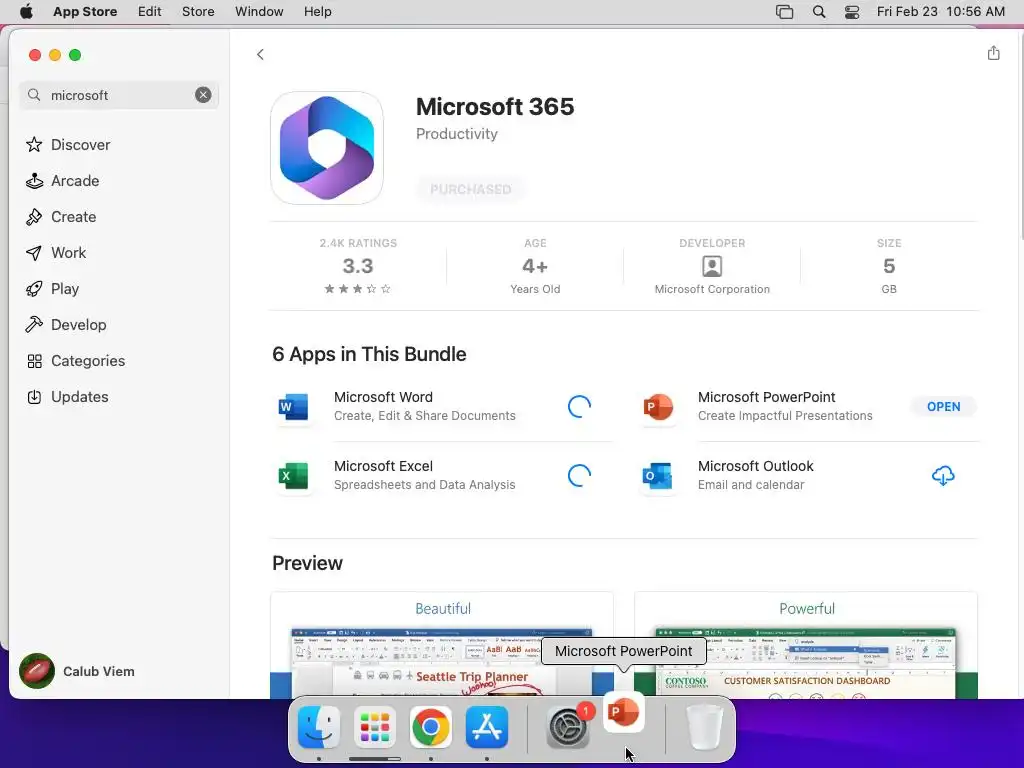
Task: Click the Microsoft Excel download progress spinner
Action: 579,475
